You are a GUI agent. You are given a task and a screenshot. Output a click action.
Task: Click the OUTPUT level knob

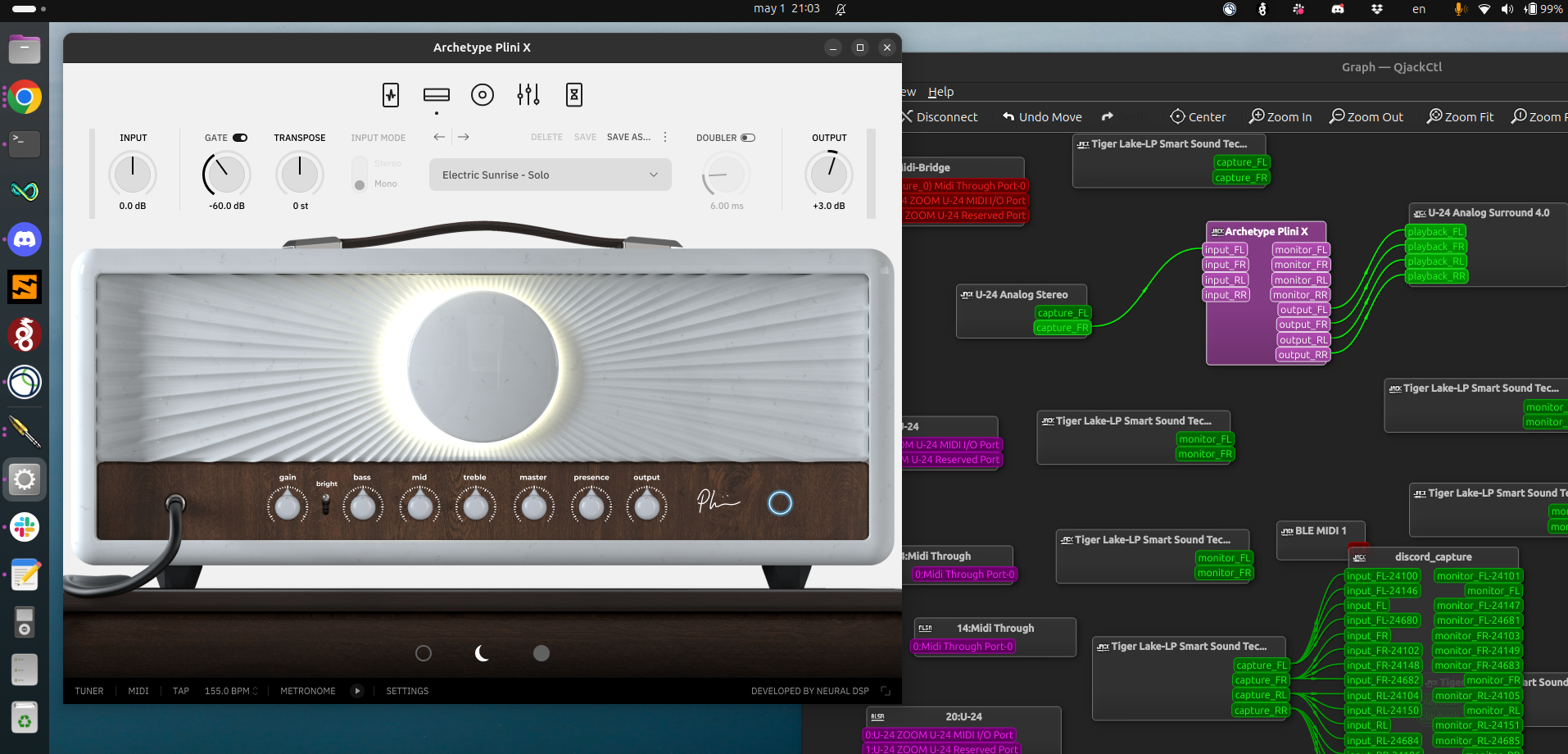tap(829, 174)
